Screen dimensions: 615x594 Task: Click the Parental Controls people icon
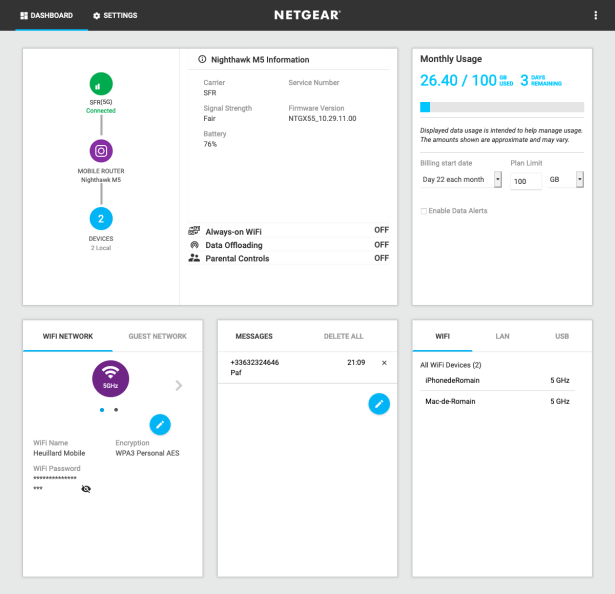(194, 258)
